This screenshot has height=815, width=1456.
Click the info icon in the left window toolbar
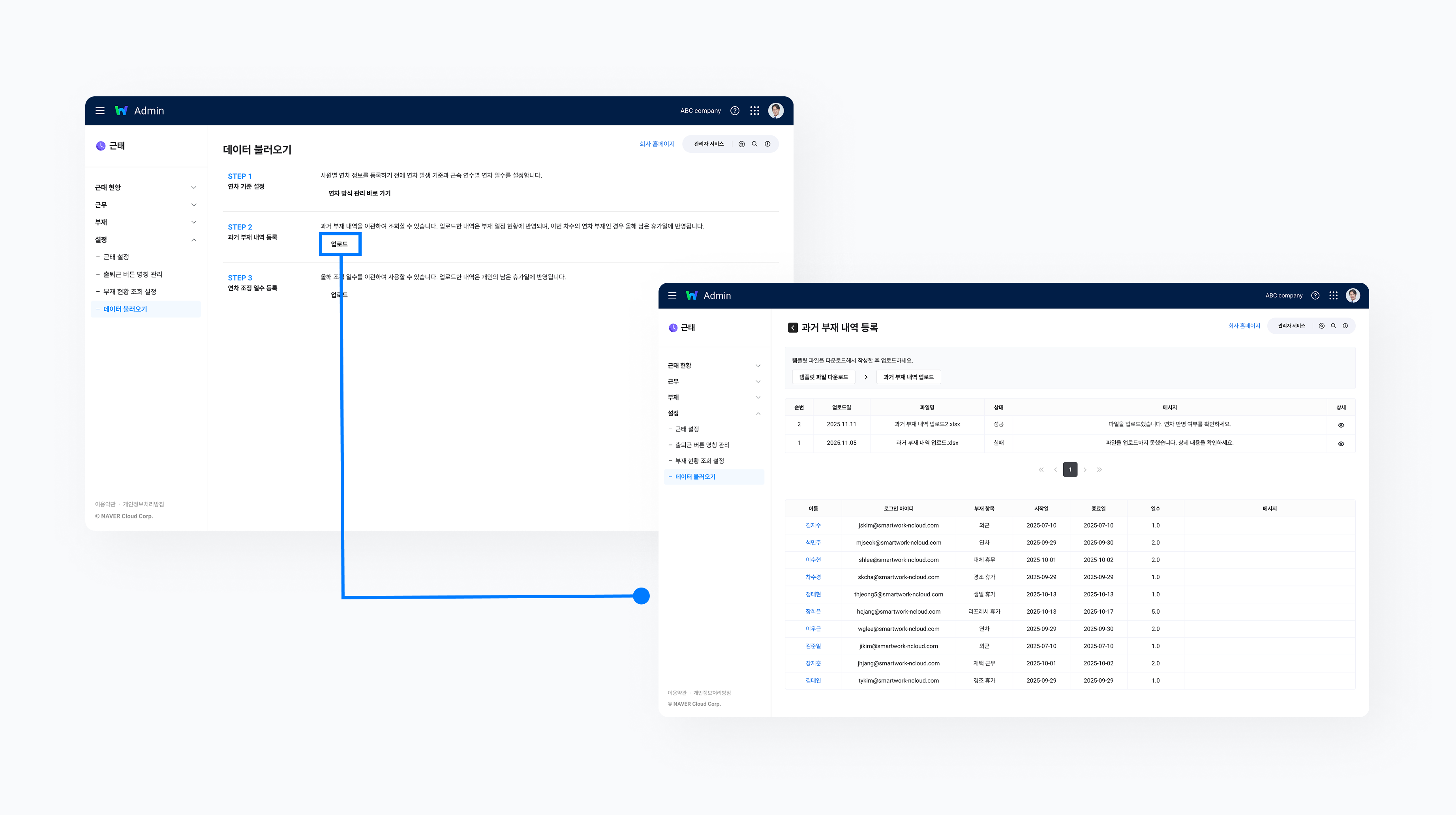click(767, 144)
